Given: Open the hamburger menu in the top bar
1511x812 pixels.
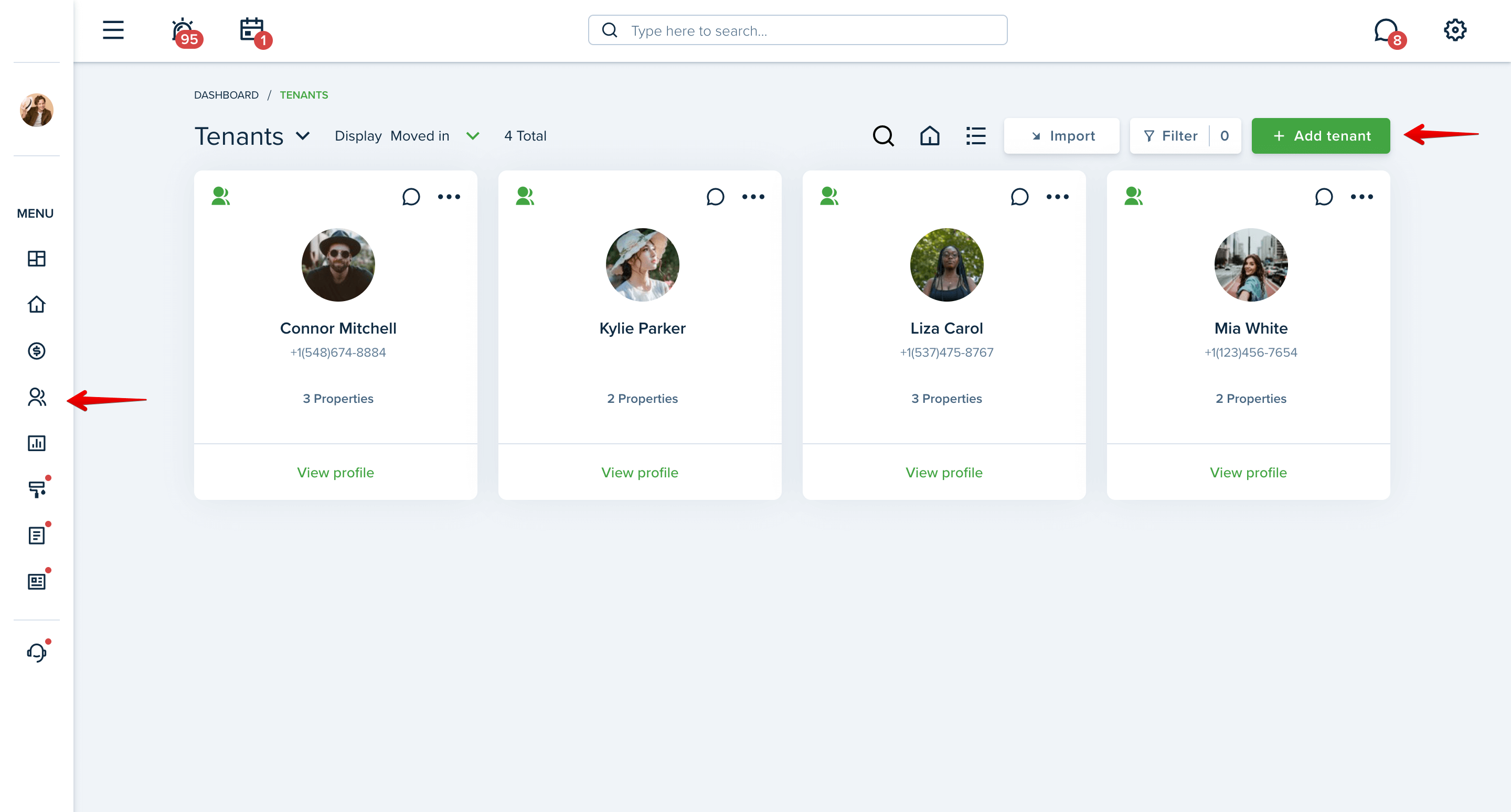Looking at the screenshot, I should [113, 30].
